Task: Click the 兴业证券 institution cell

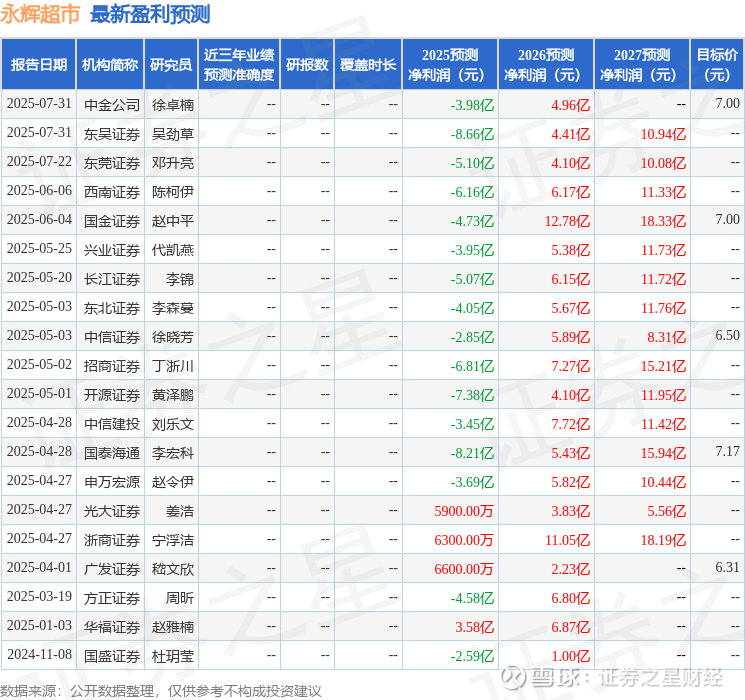Action: [x=112, y=250]
